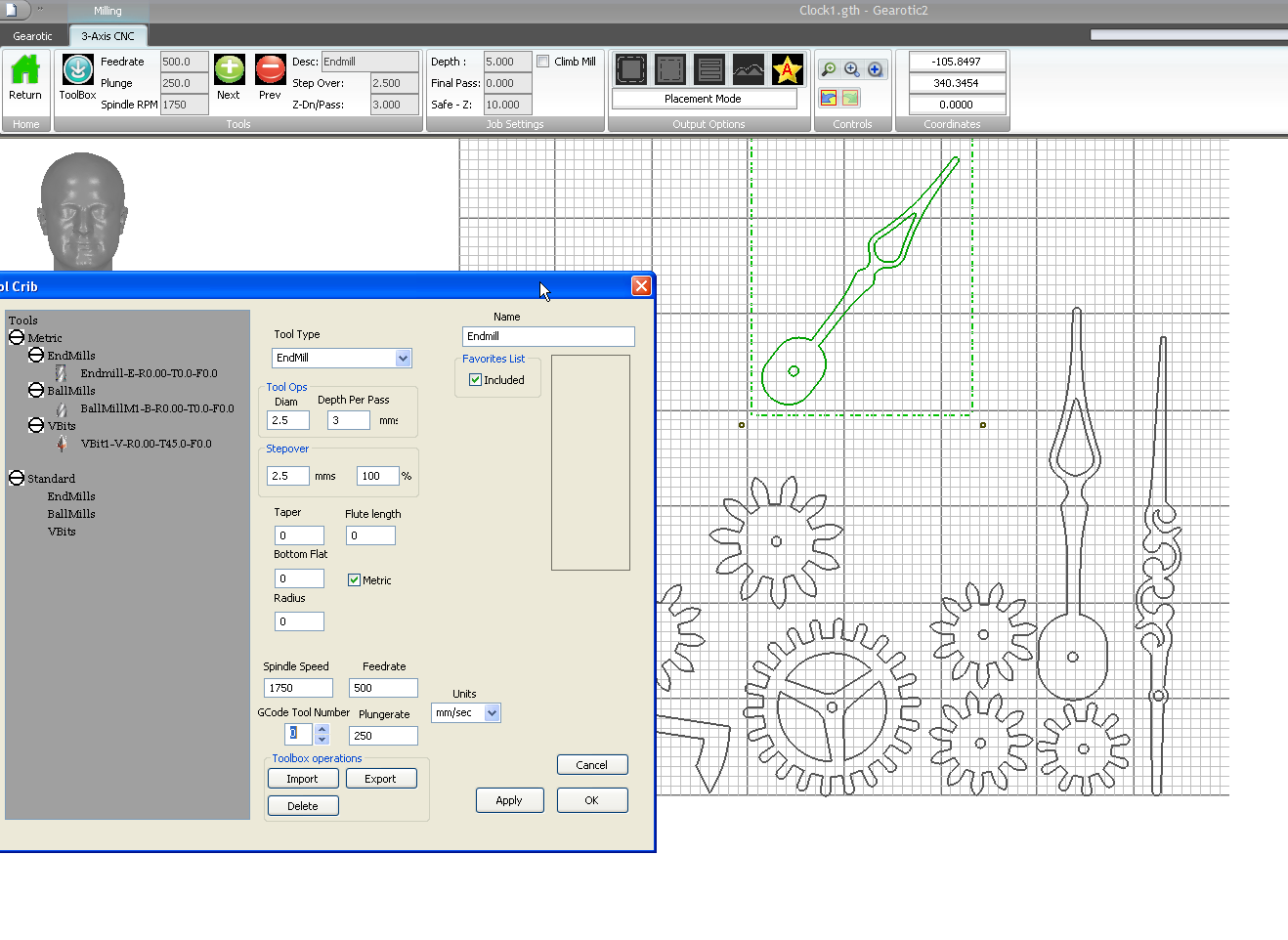This screenshot has height=940, width=1288.
Task: Click the green Next tool button
Action: point(229,70)
